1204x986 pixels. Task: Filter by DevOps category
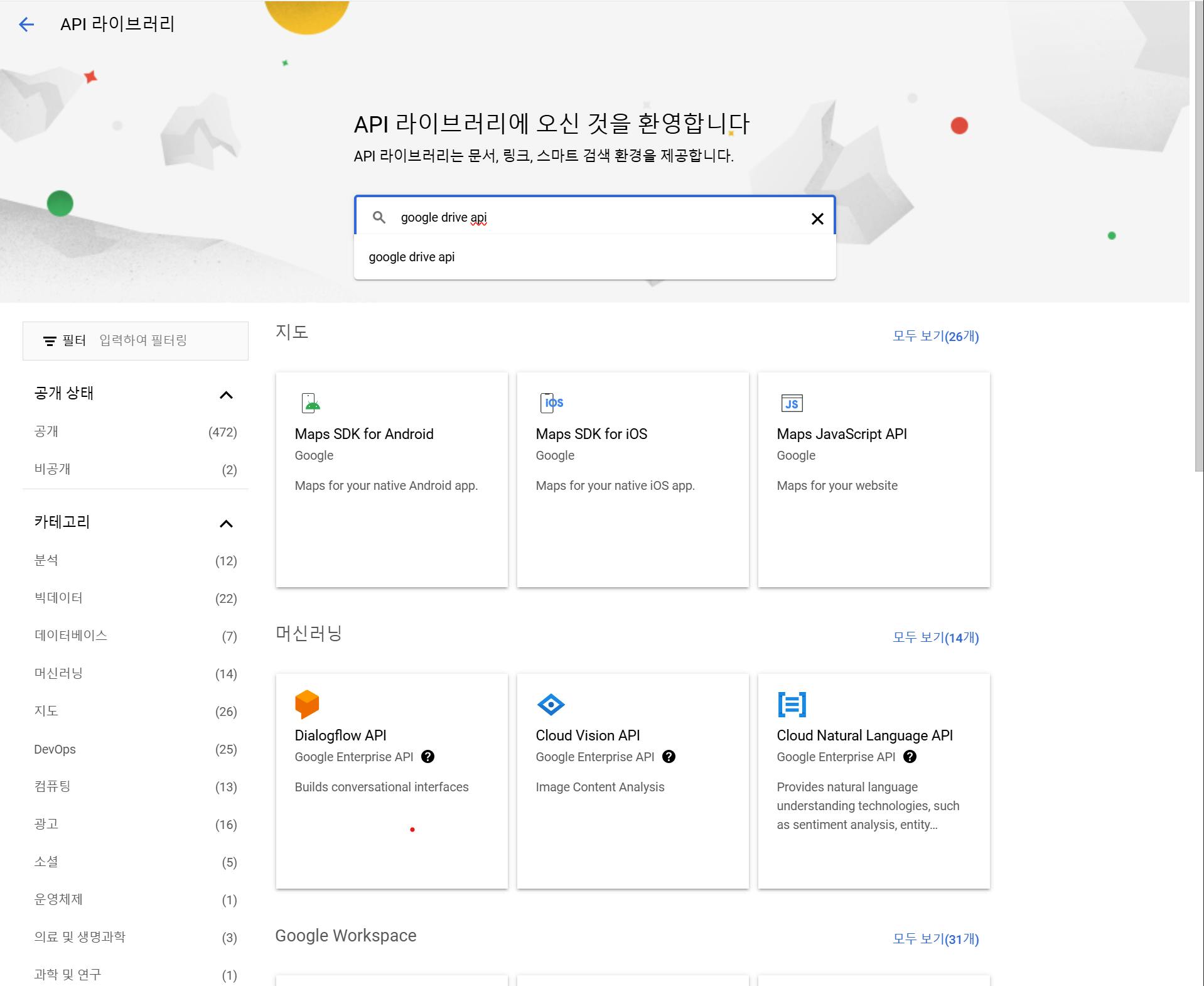point(136,749)
